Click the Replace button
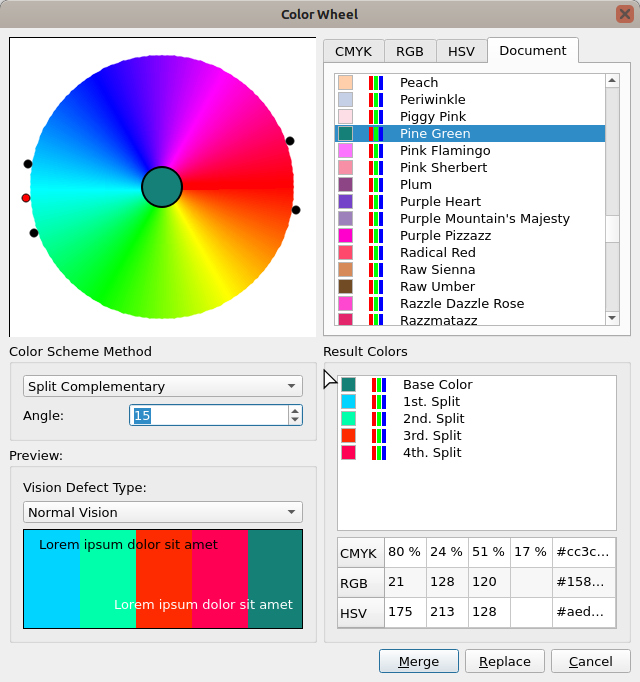 pyautogui.click(x=505, y=662)
